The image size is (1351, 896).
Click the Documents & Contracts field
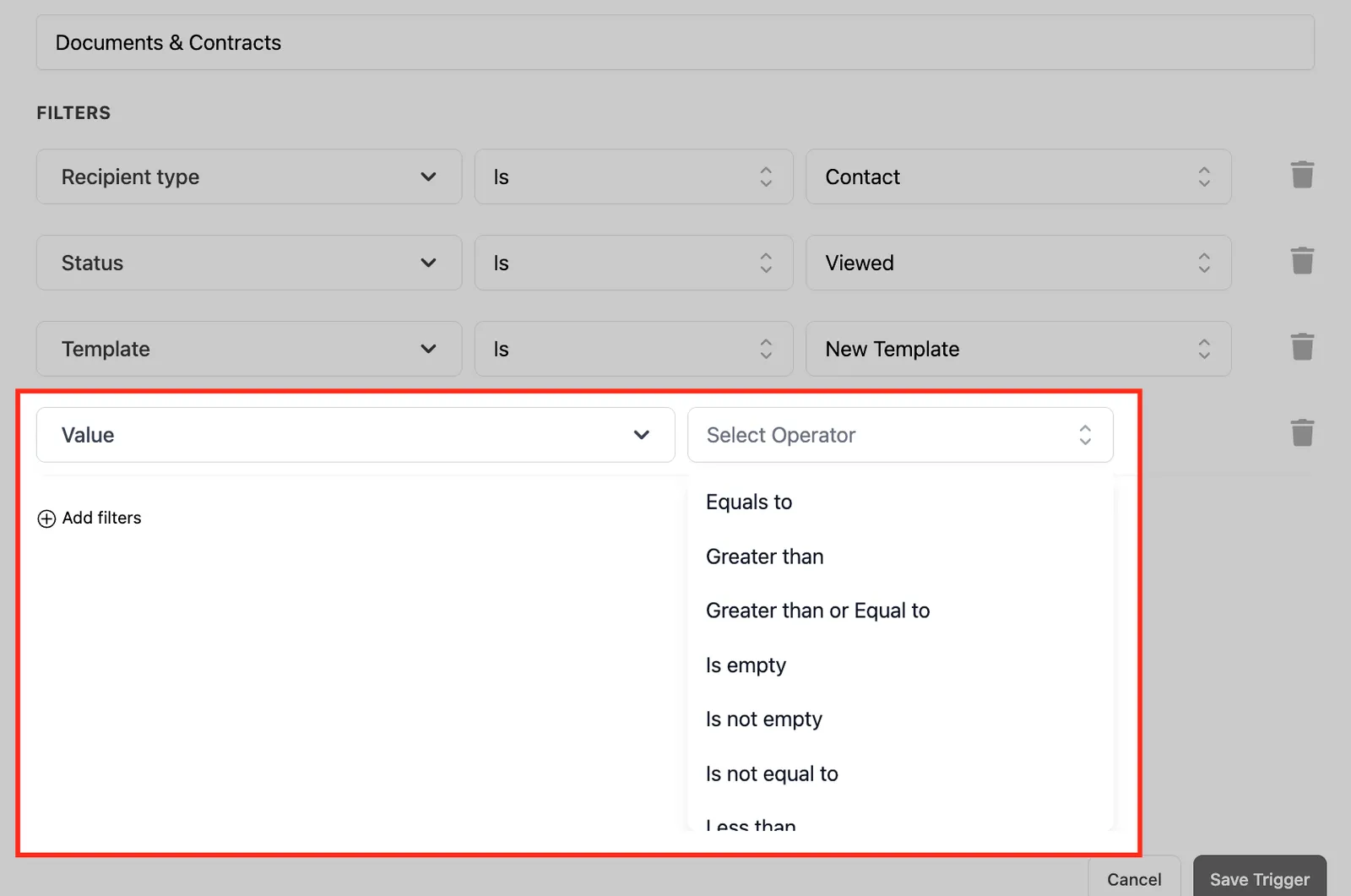click(x=675, y=42)
